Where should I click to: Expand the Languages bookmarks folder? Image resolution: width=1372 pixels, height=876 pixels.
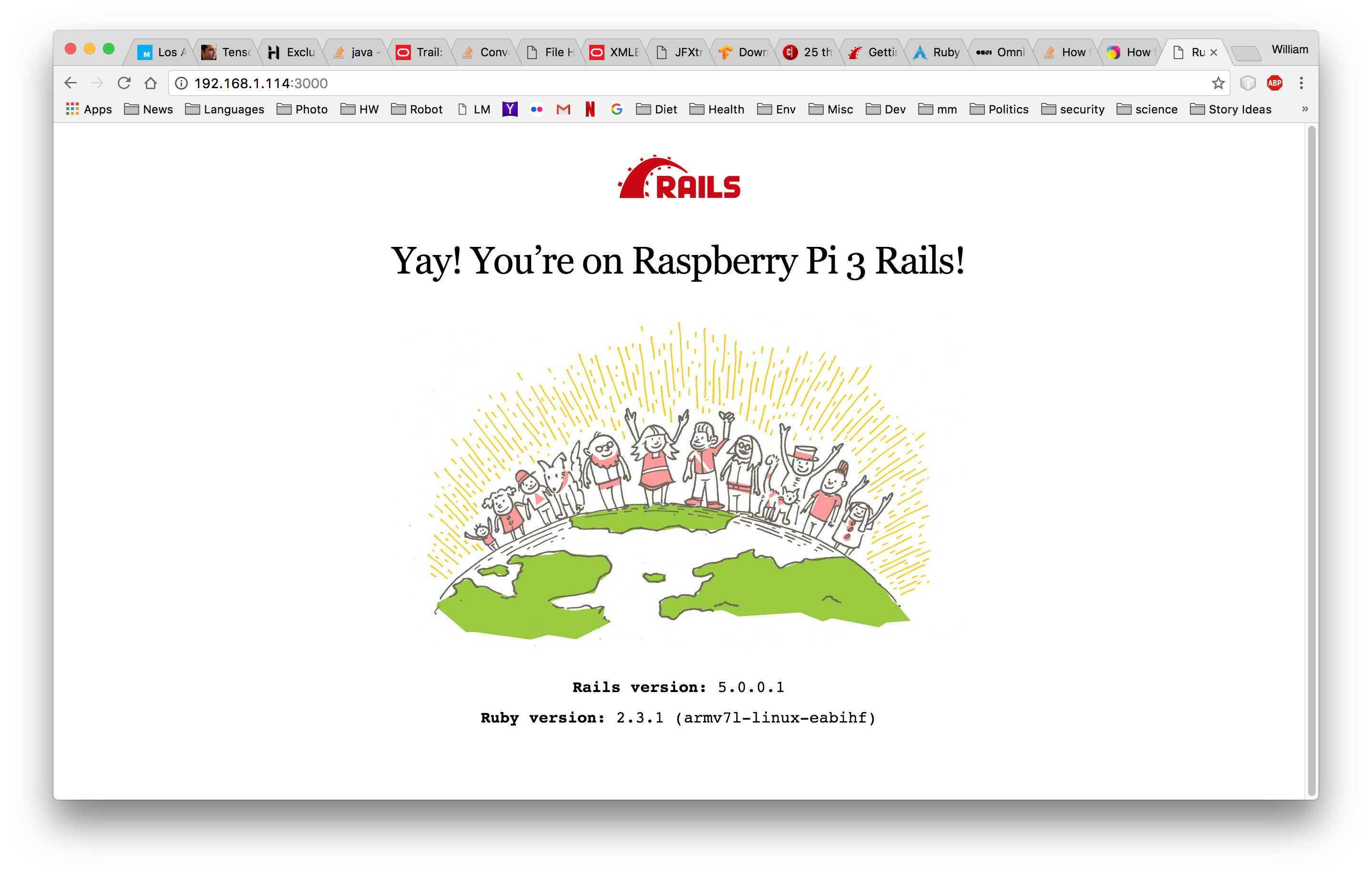coord(225,109)
